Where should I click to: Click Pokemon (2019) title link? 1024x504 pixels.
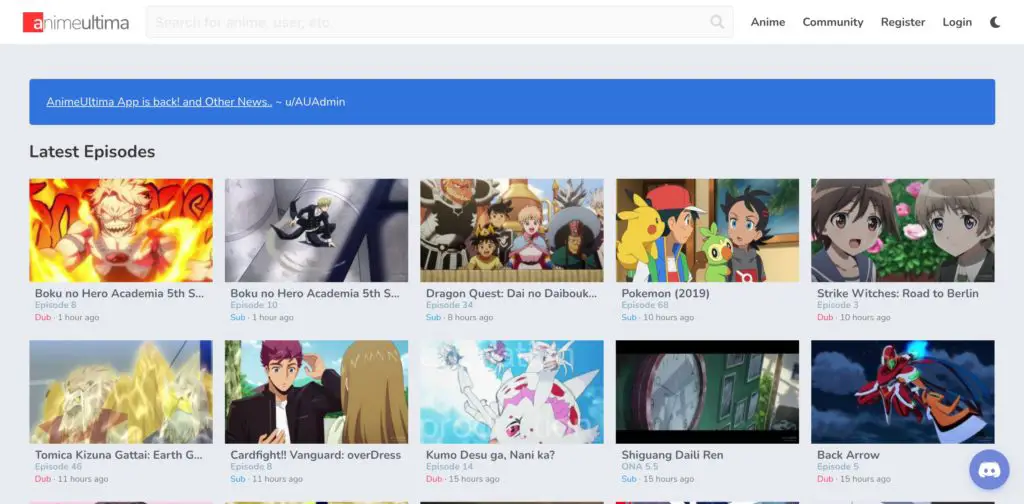665,294
